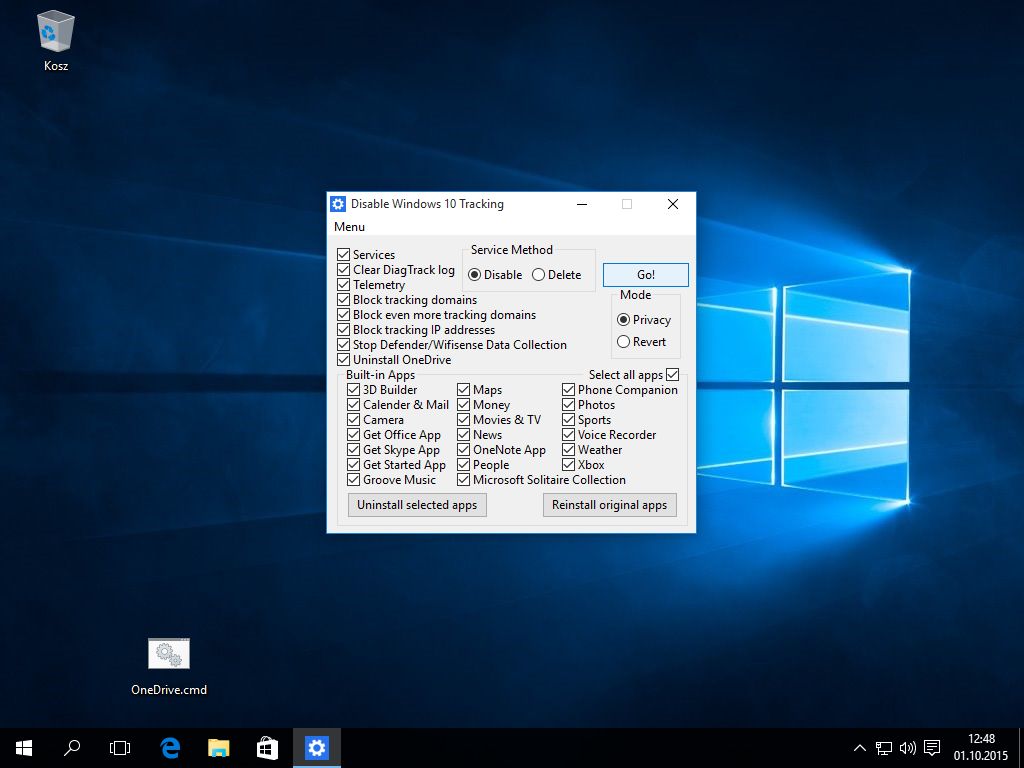Toggle Block tracking IP addresses checkbox
Viewport: 1024px width, 768px height.
click(x=344, y=329)
